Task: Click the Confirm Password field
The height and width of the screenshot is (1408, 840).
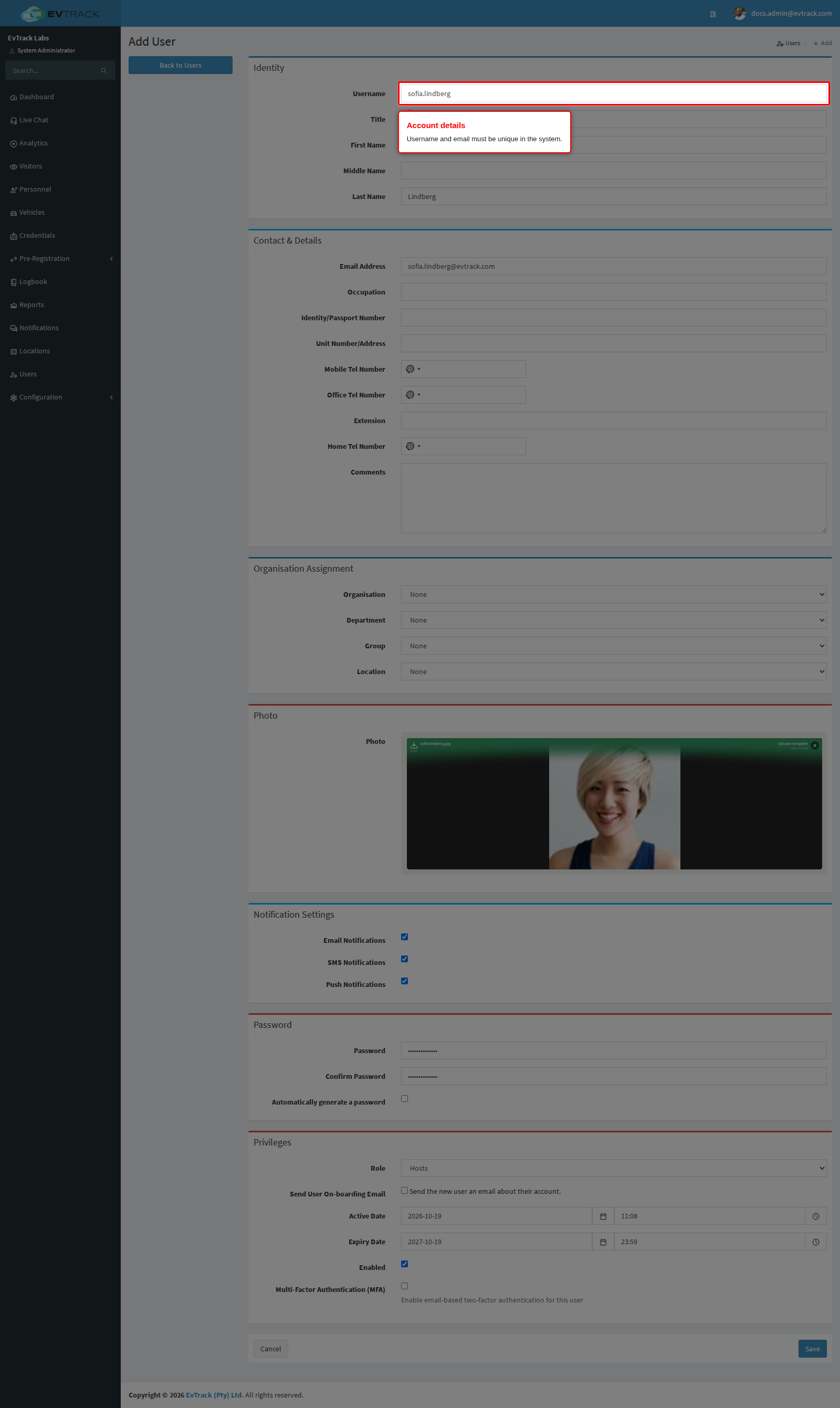Action: pos(614,1076)
